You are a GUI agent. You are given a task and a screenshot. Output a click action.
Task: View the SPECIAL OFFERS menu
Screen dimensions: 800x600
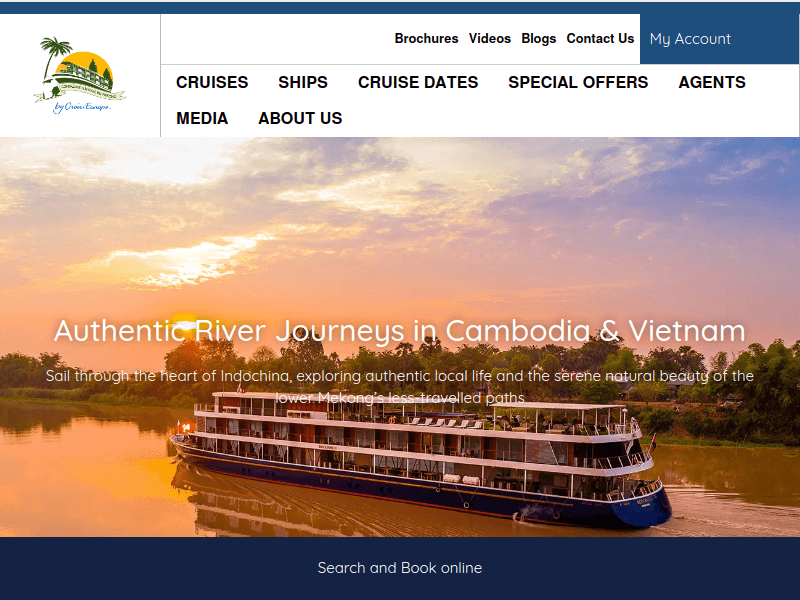coord(578,82)
